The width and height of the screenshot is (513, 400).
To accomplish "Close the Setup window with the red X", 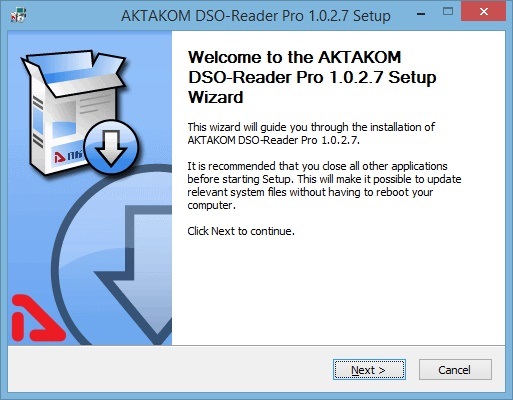I will [x=484, y=12].
